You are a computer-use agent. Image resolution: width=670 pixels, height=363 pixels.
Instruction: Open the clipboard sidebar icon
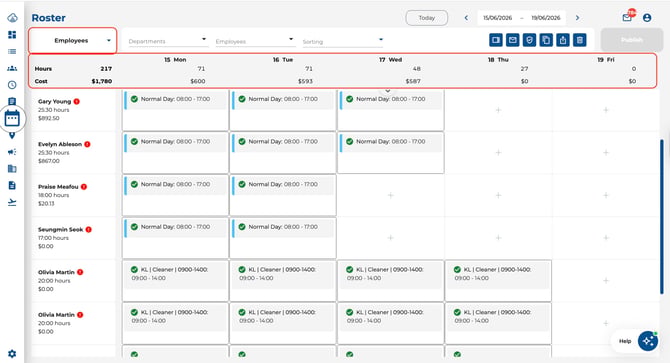(12, 101)
